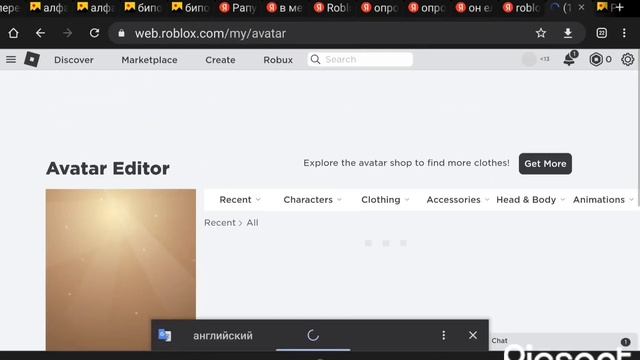
Task: Open the Chat panel
Action: tap(563, 340)
